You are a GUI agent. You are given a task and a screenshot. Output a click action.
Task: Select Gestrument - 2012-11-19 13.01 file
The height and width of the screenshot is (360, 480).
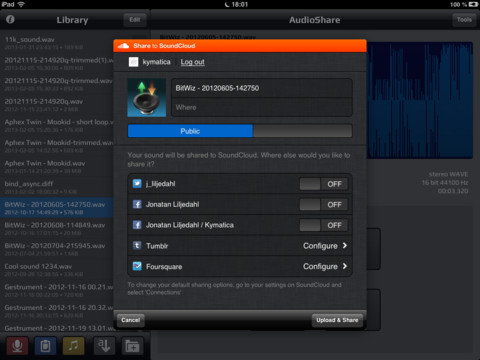[57, 328]
